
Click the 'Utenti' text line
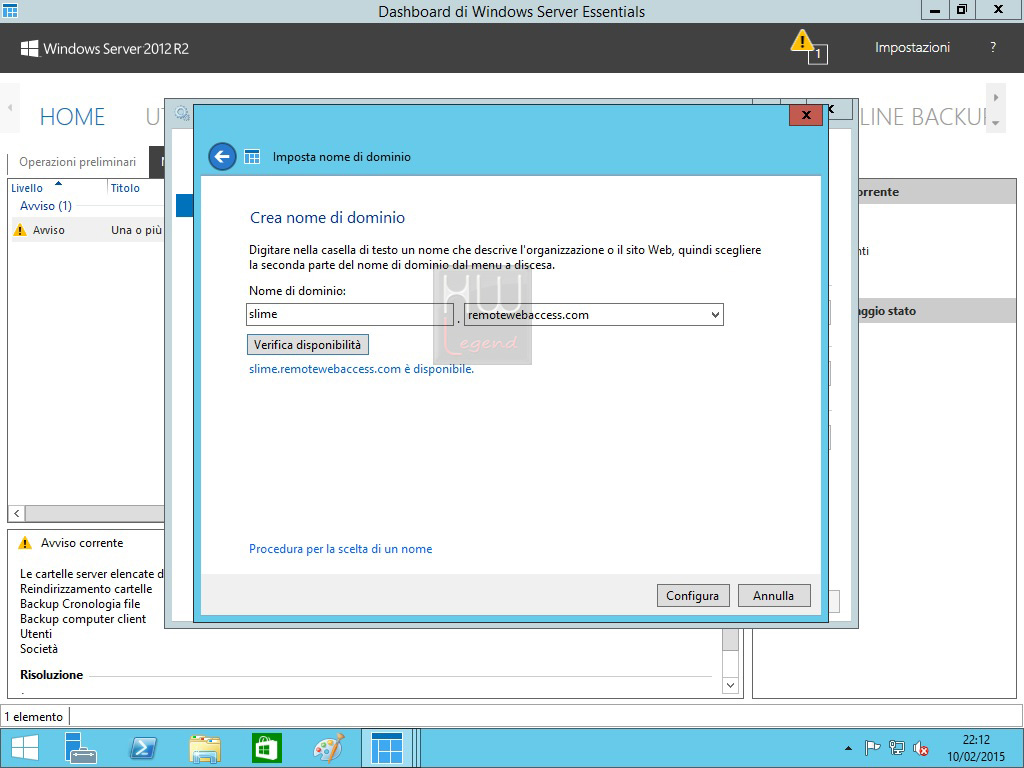coord(36,634)
